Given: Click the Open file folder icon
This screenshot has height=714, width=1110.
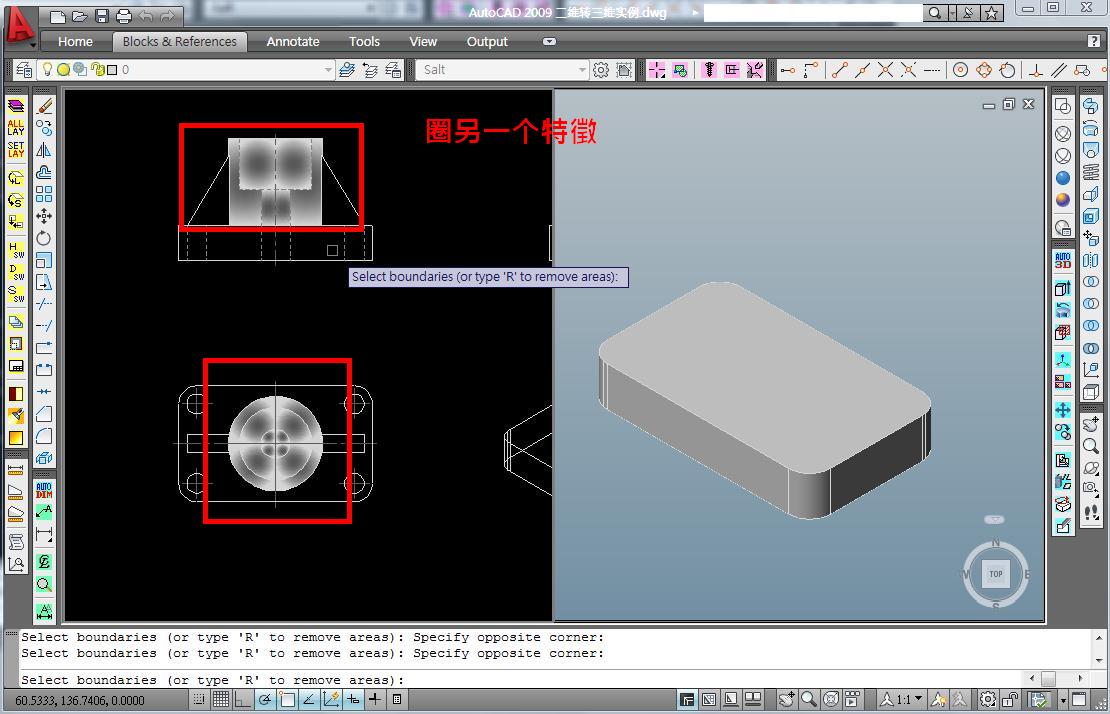Looking at the screenshot, I should (80, 16).
